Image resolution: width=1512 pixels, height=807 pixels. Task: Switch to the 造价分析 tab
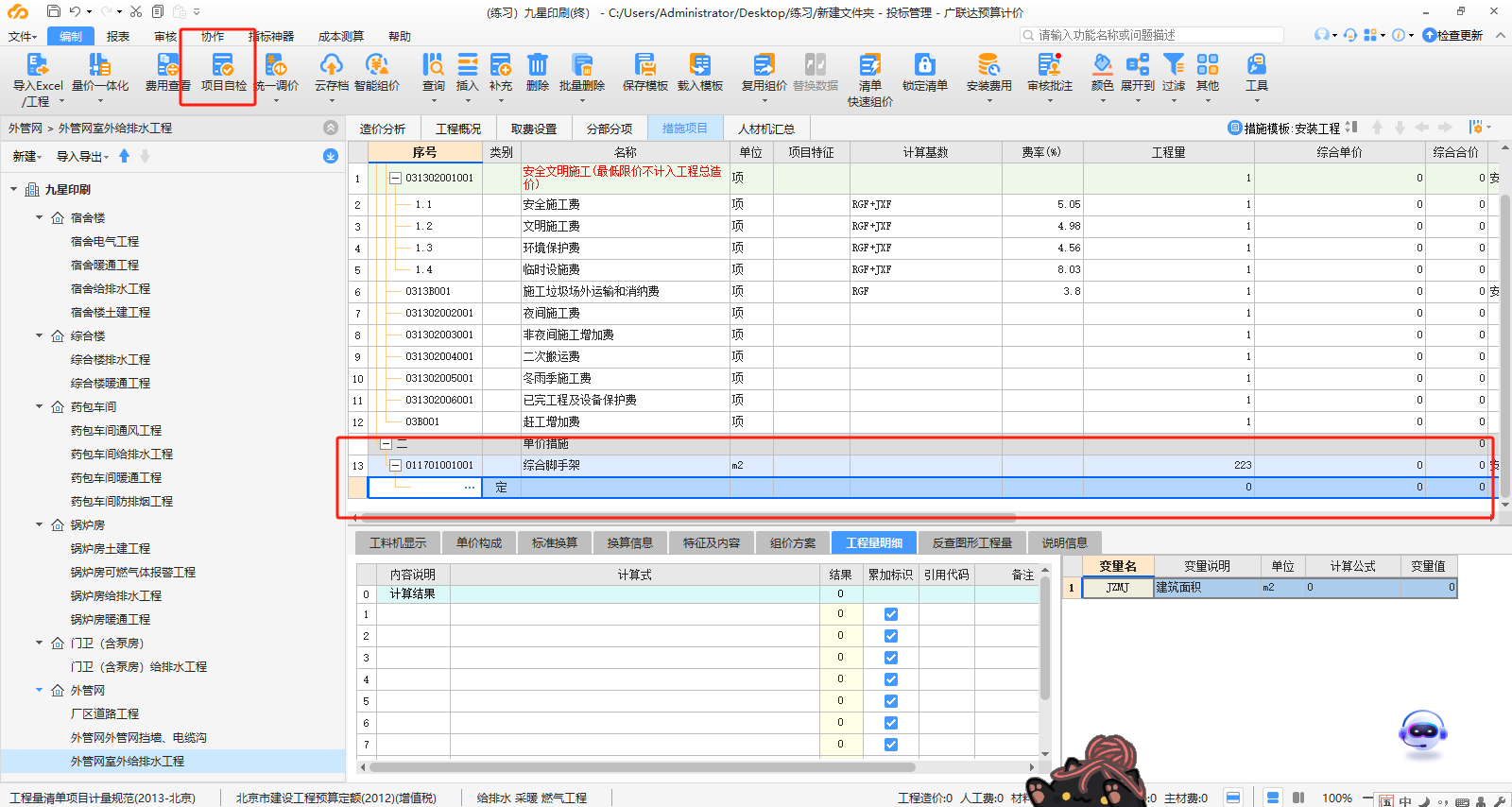pyautogui.click(x=383, y=129)
